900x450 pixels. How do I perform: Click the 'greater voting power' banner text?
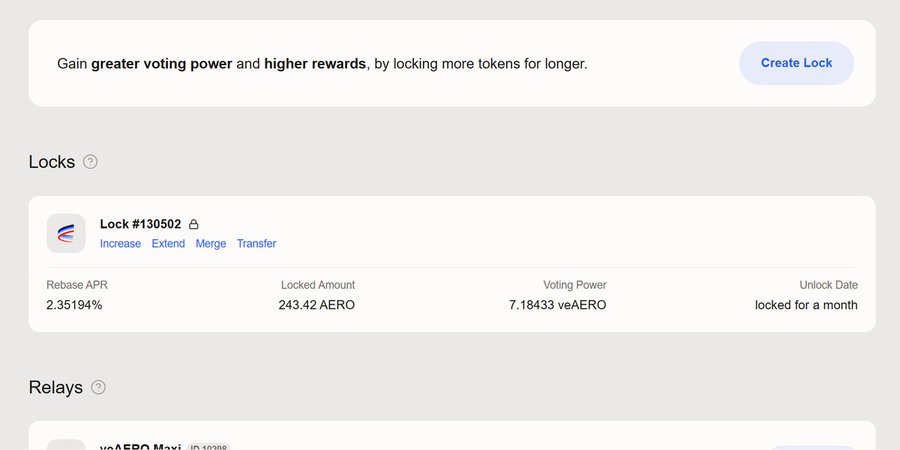tap(162, 64)
